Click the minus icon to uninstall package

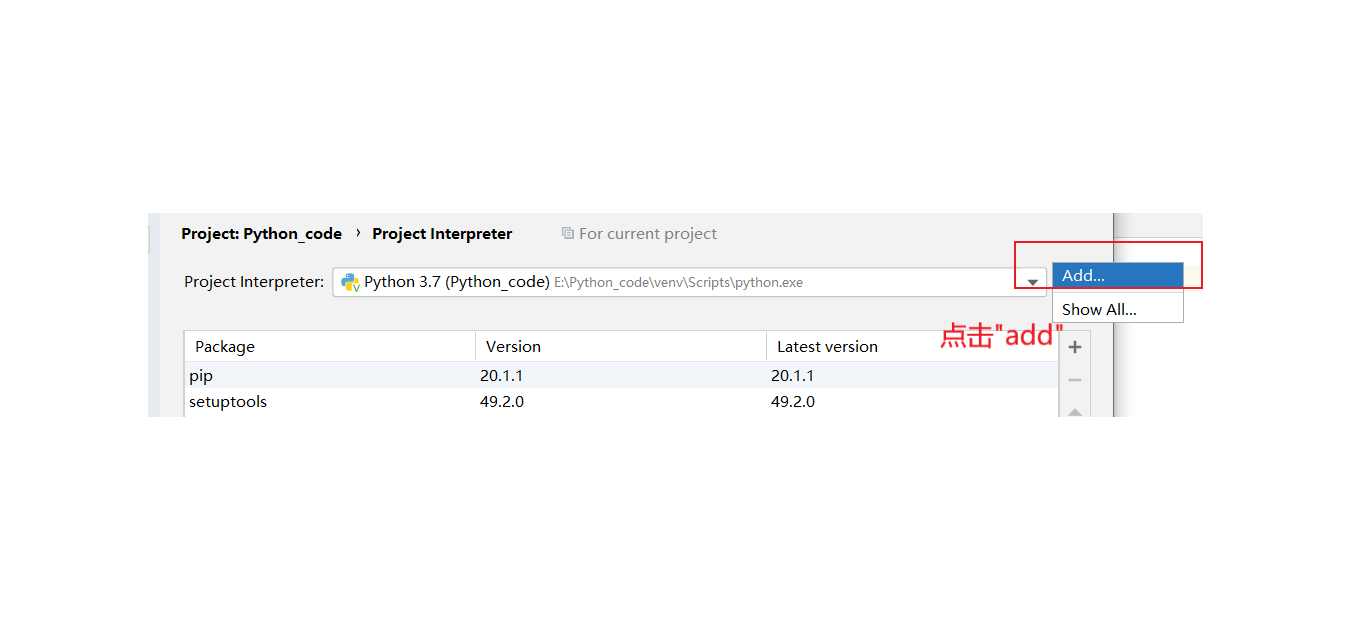pyautogui.click(x=1075, y=380)
